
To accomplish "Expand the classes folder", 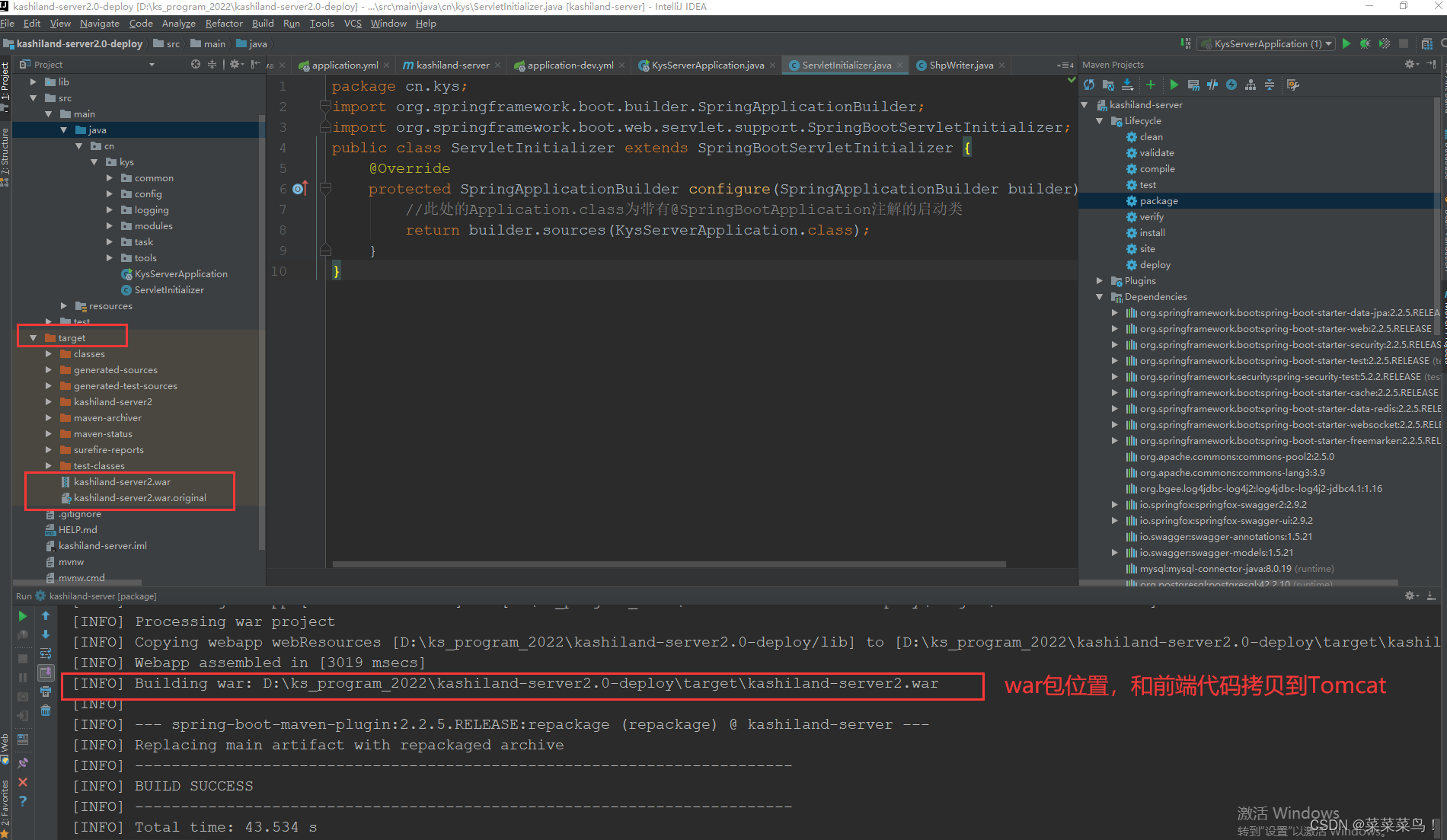I will [49, 354].
